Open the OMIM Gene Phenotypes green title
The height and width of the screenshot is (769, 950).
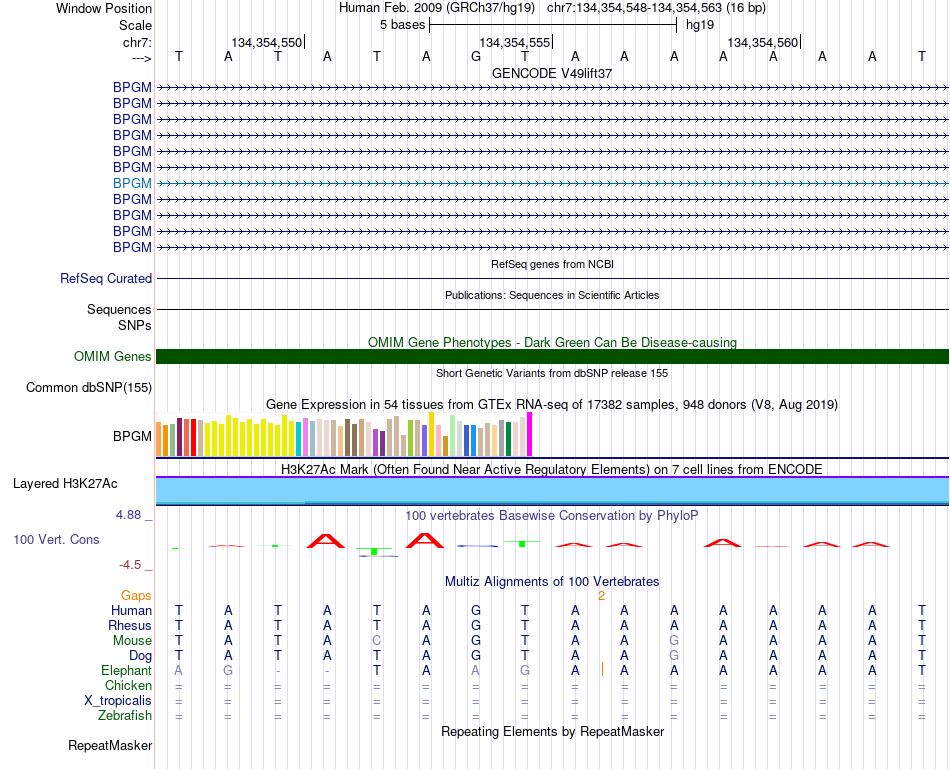click(552, 342)
